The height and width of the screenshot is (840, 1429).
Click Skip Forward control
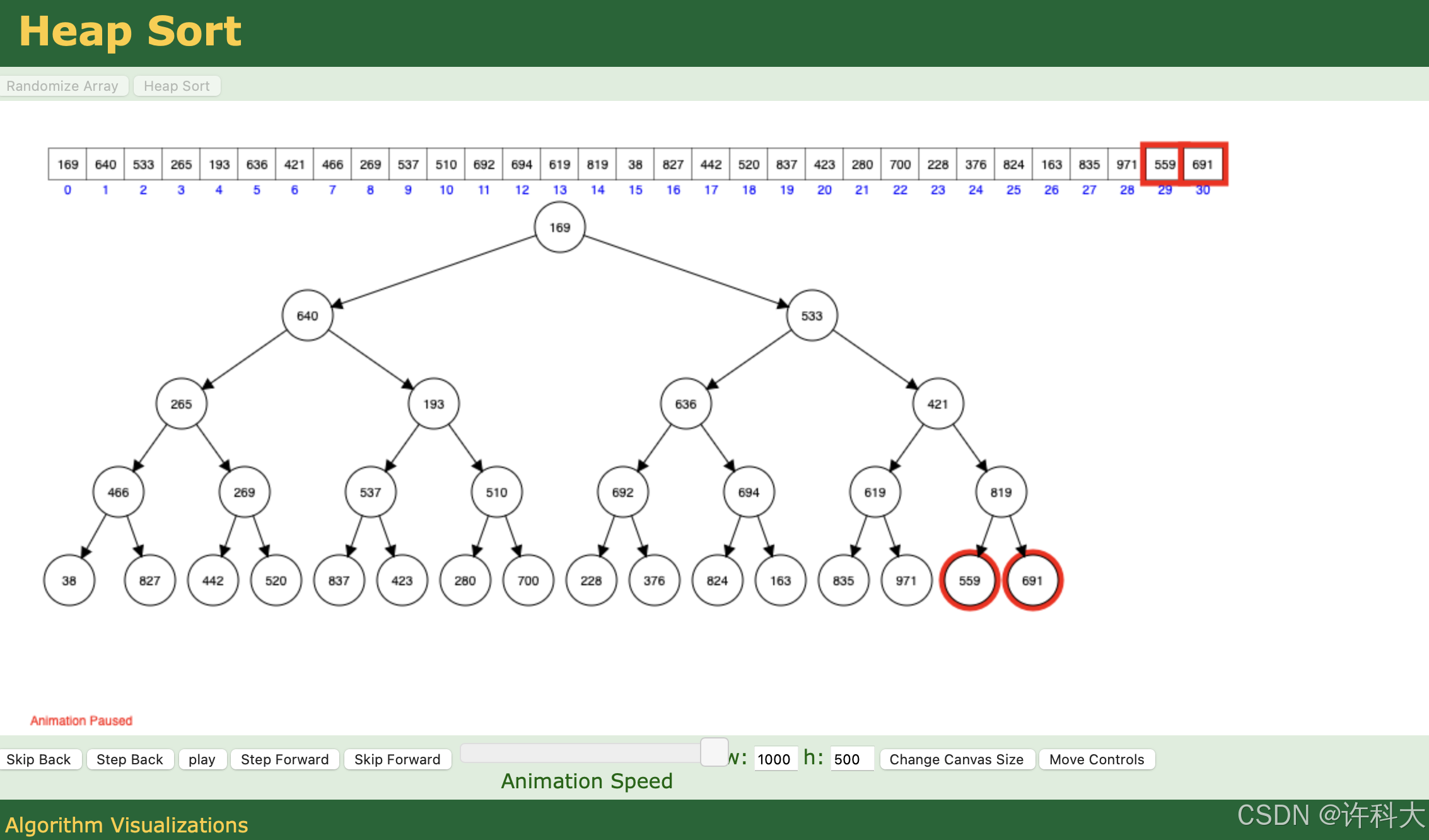pyautogui.click(x=397, y=759)
